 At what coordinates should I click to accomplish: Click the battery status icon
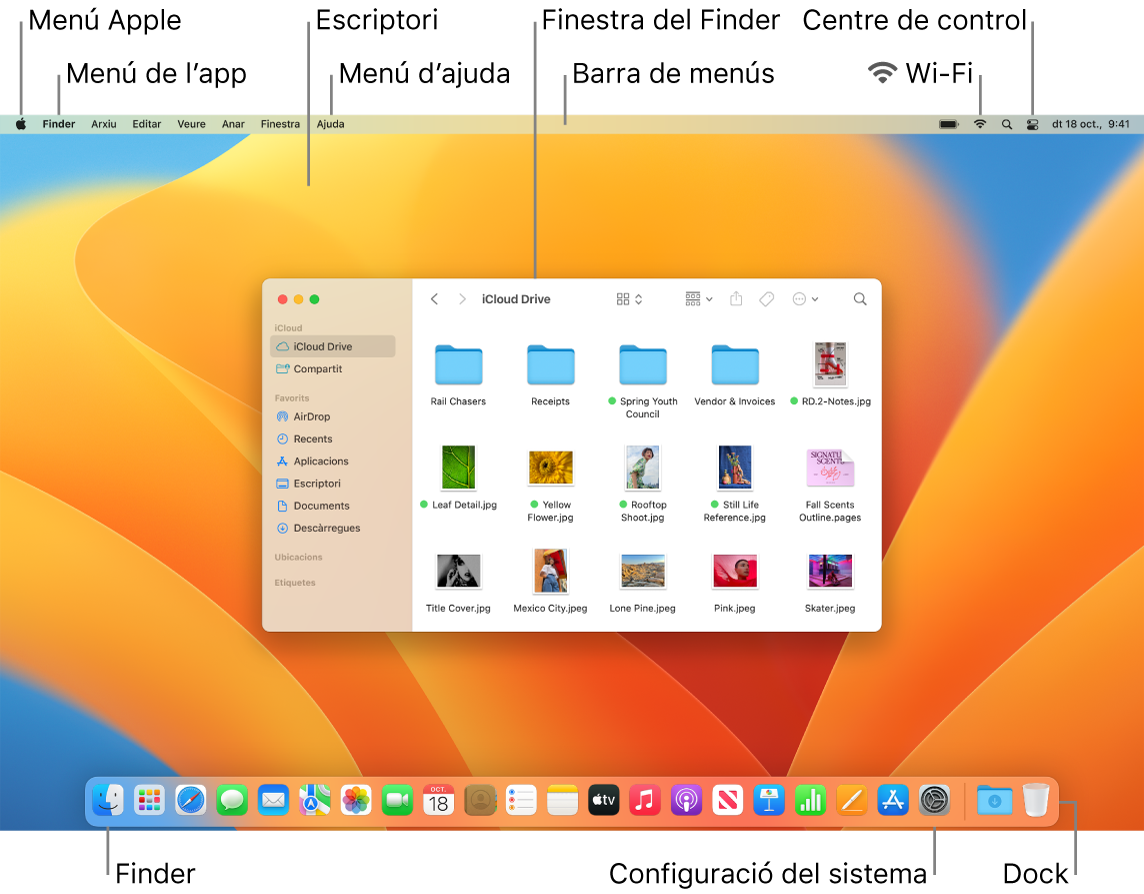pyautogui.click(x=948, y=124)
